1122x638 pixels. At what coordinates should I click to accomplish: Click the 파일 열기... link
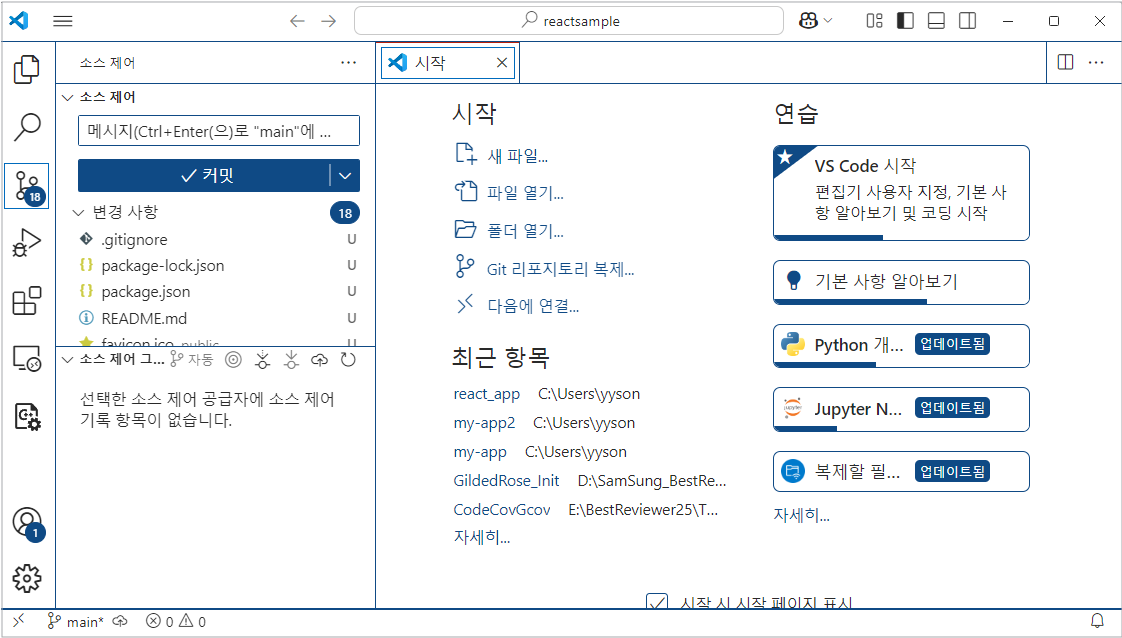509,193
